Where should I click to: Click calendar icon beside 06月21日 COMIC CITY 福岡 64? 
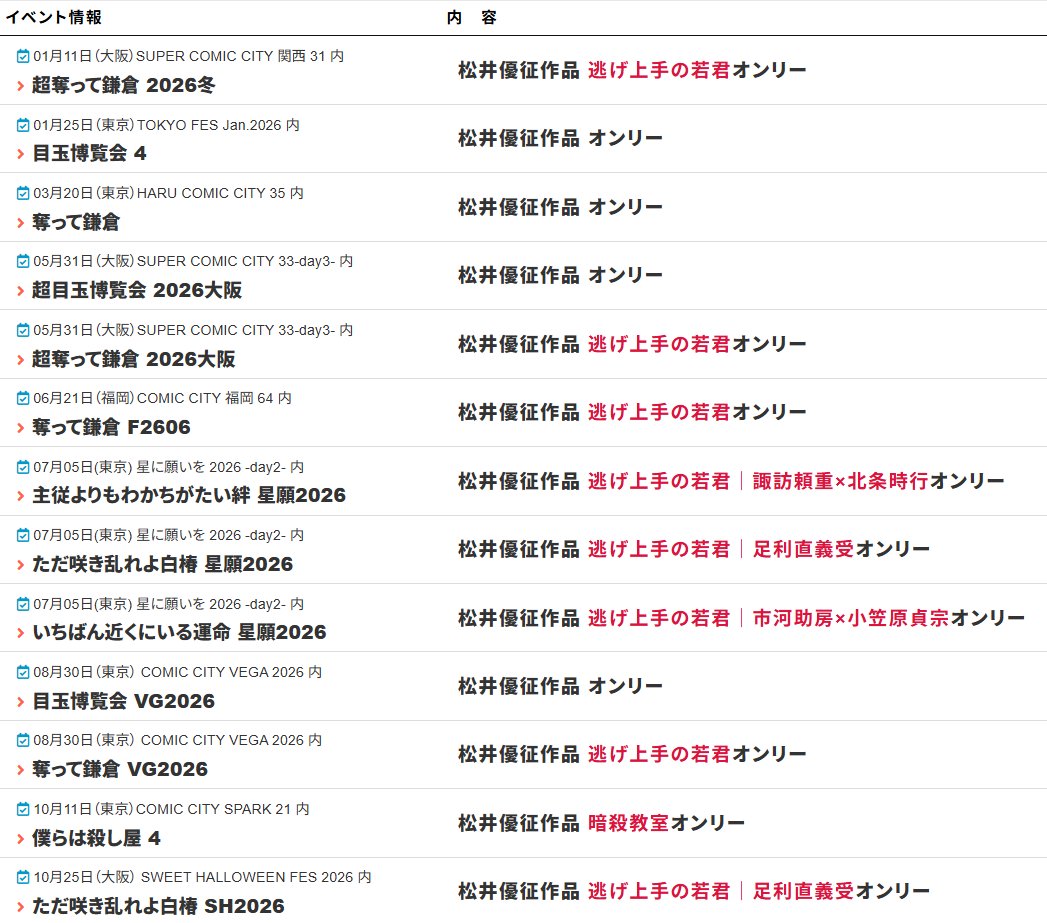[x=23, y=398]
